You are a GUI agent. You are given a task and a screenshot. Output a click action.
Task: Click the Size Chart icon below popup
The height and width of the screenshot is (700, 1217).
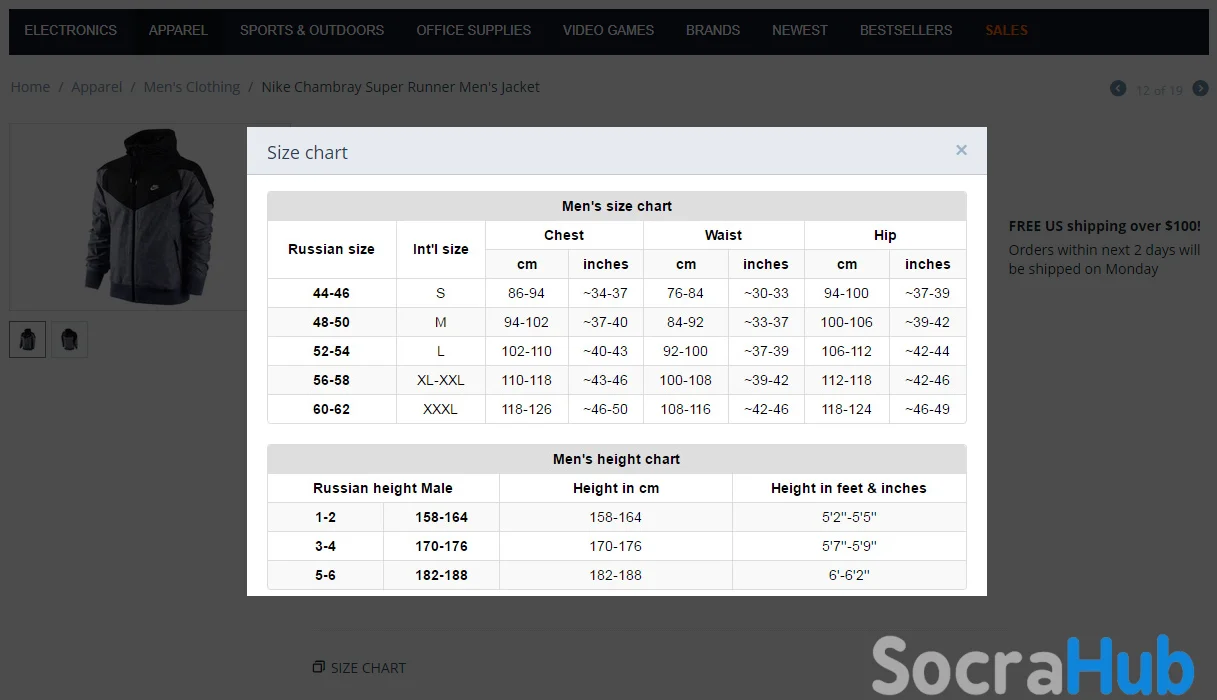click(318, 667)
